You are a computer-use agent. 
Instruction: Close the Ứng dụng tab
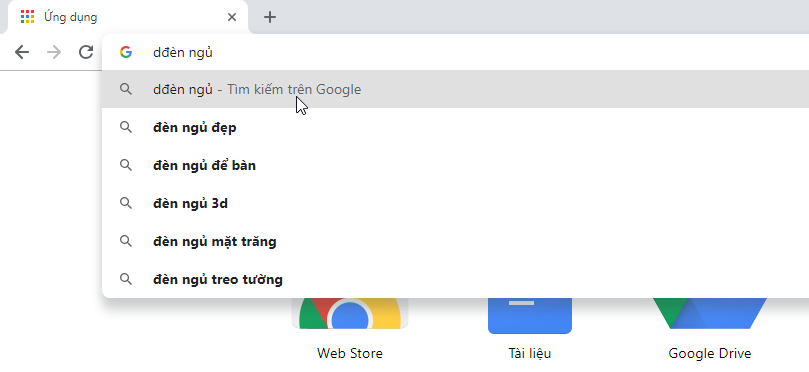point(232,17)
